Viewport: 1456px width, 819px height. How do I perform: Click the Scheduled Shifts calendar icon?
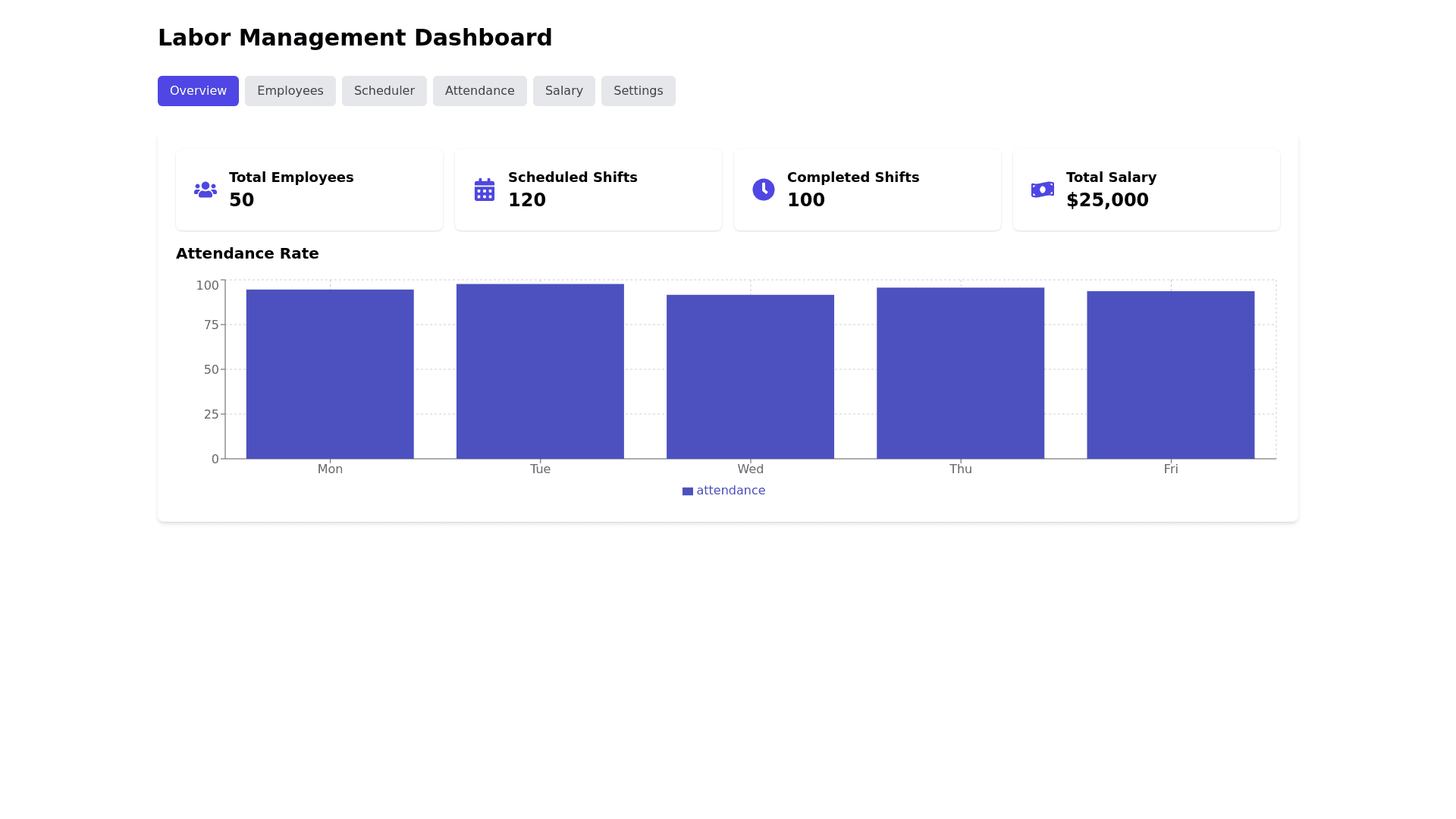tap(484, 190)
